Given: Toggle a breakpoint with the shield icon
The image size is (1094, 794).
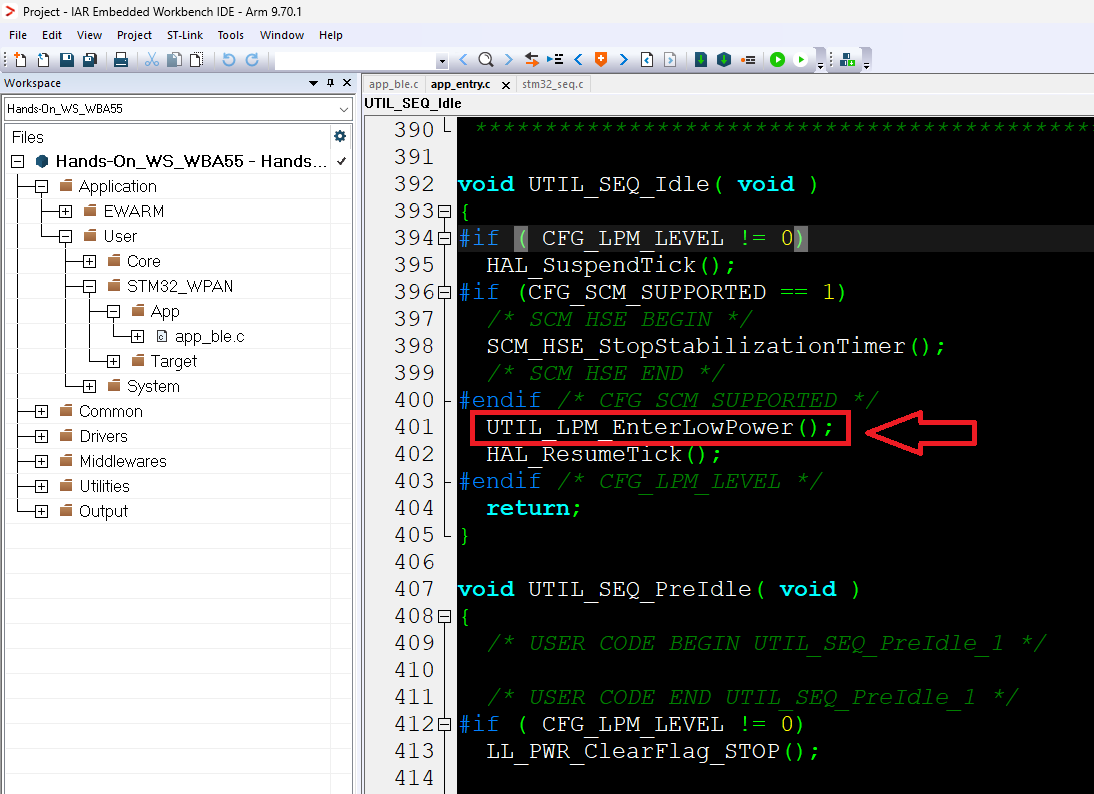Looking at the screenshot, I should tap(601, 59).
